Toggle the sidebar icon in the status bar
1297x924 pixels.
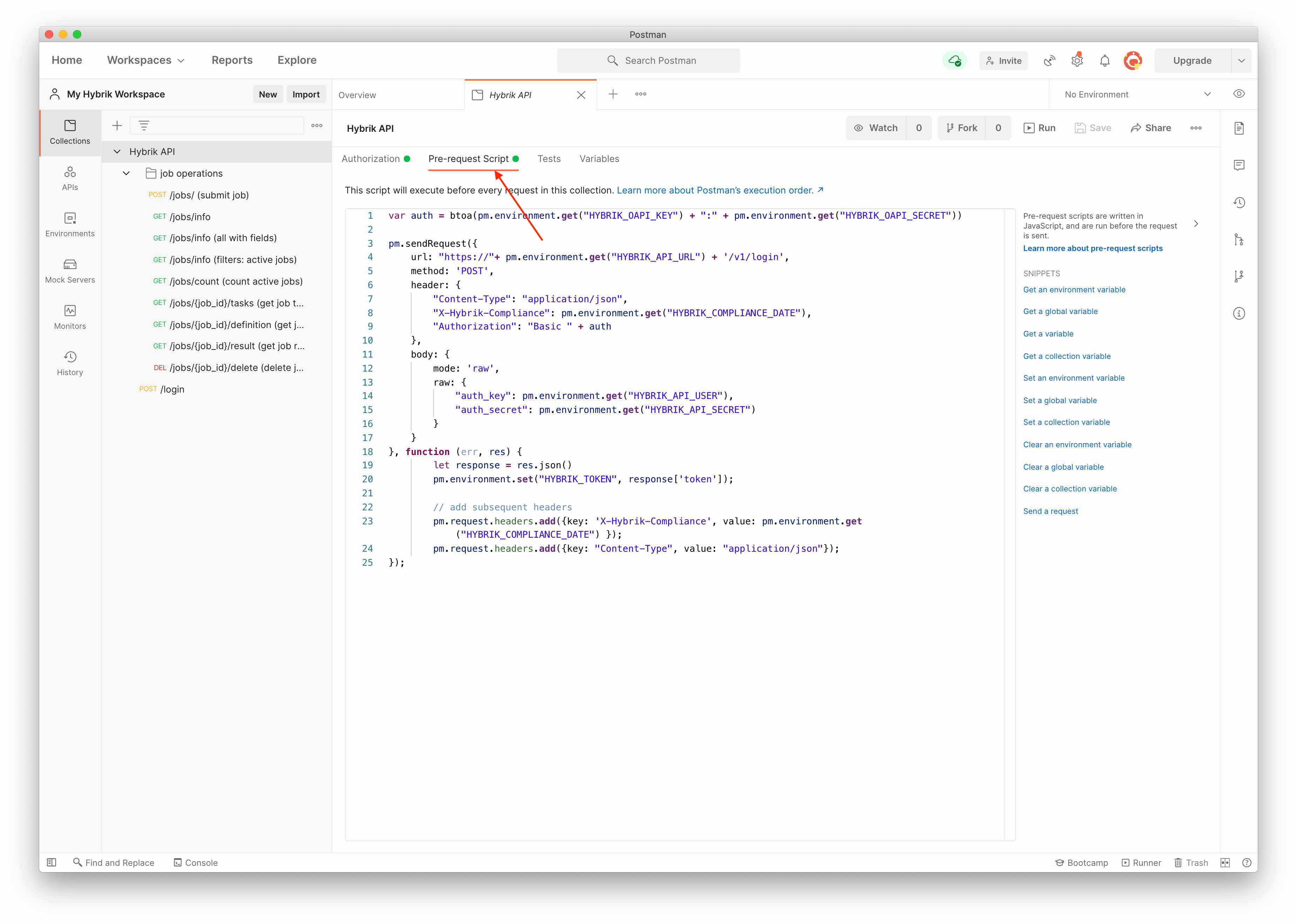tap(52, 863)
